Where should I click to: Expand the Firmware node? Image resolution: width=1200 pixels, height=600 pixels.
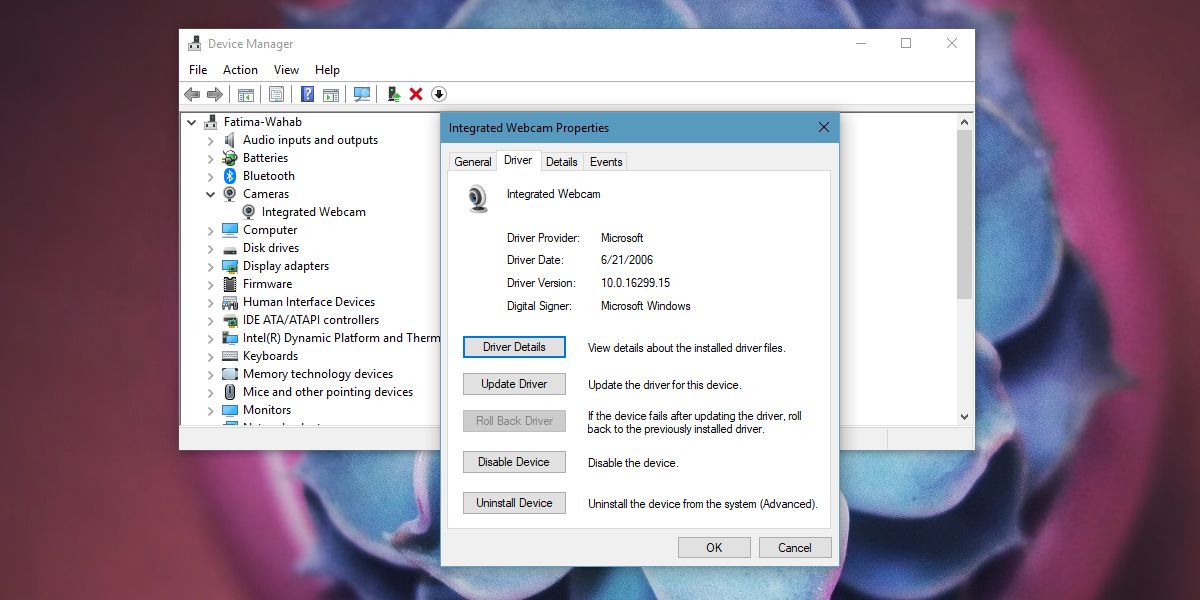[x=210, y=284]
